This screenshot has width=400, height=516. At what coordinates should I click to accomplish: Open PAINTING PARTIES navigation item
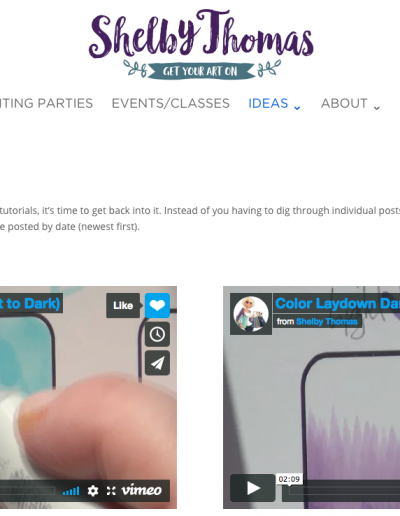coord(46,103)
